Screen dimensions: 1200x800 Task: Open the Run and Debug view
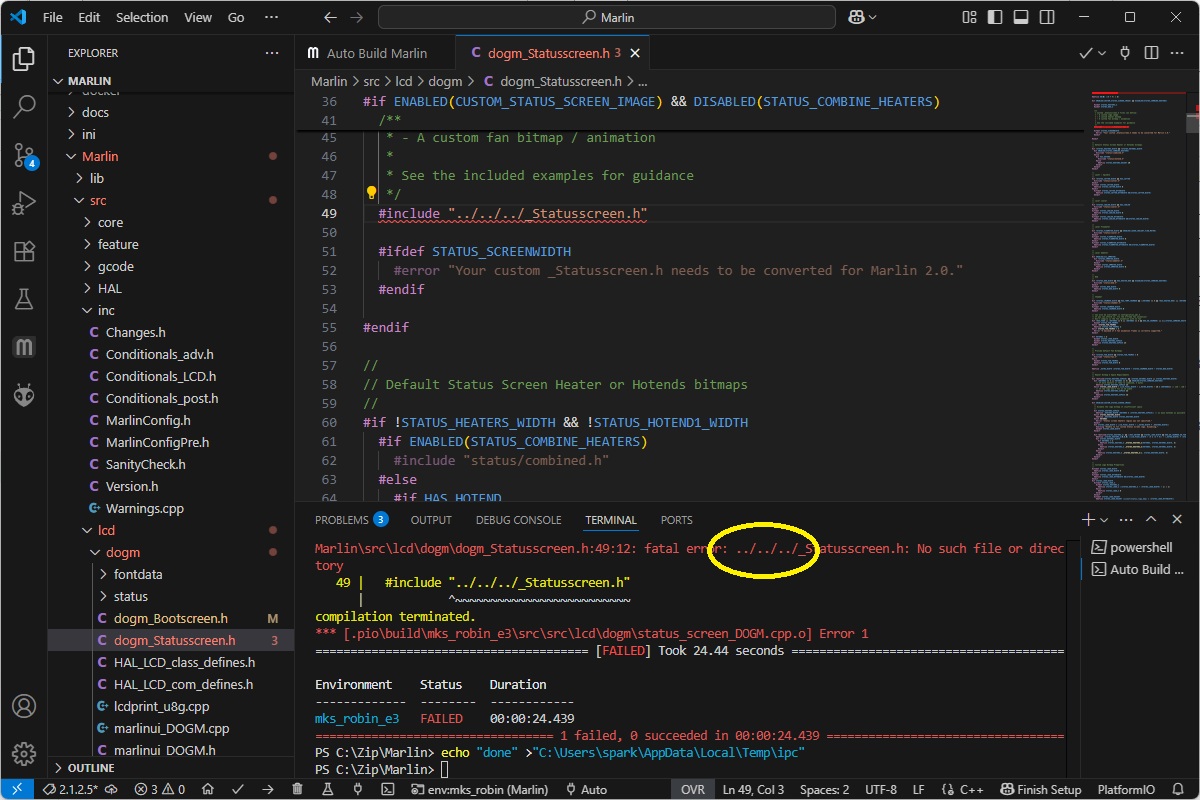click(x=24, y=203)
